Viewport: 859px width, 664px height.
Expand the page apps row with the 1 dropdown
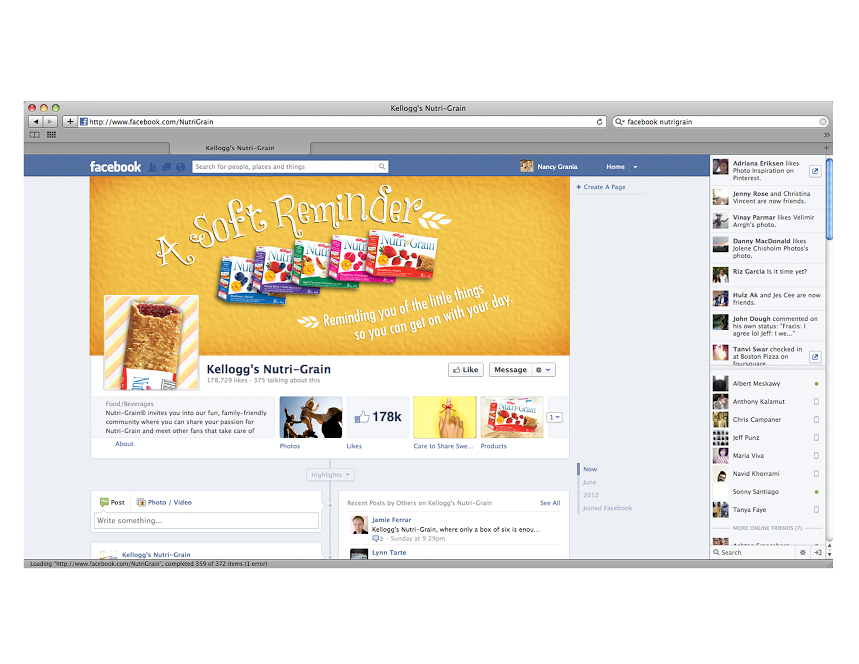[555, 417]
